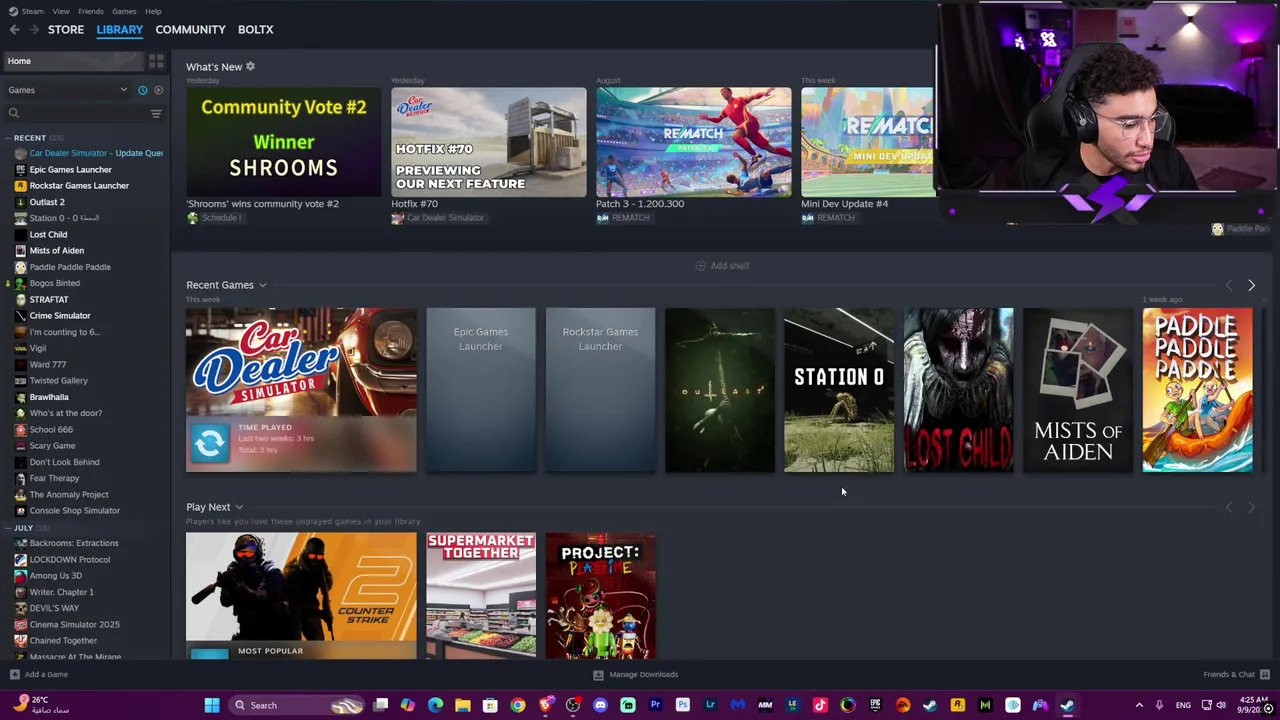Go back with the left arrow

pyautogui.click(x=14, y=30)
